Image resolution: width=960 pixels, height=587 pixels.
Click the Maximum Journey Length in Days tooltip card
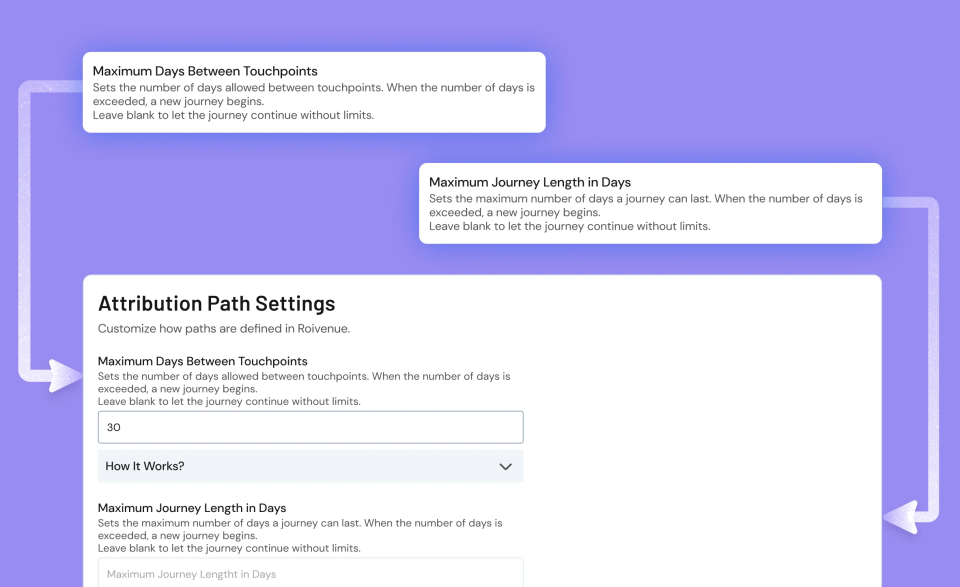(x=650, y=203)
